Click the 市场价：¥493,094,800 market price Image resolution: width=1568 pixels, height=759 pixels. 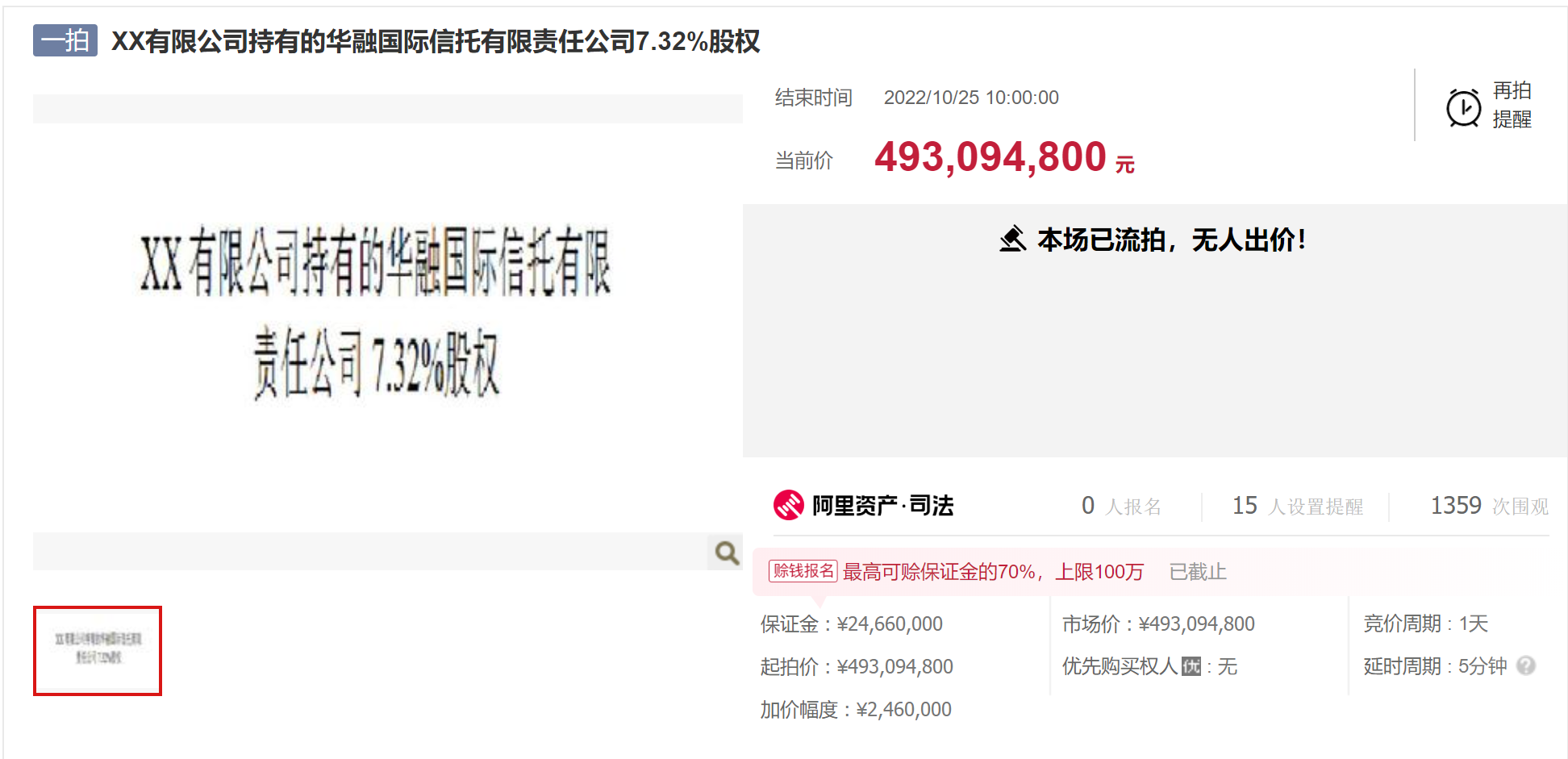[1158, 623]
